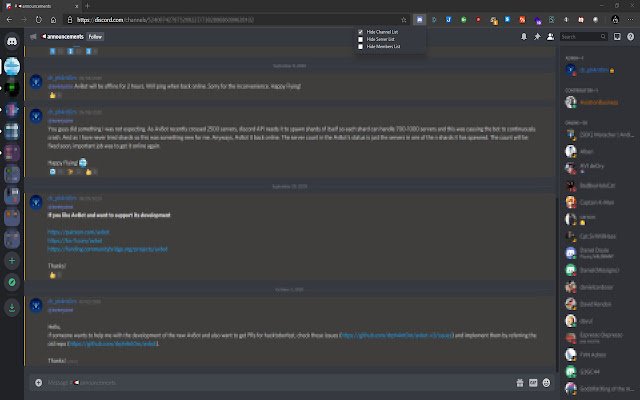
Task: Open notification settings bell icon
Action: 524,37
